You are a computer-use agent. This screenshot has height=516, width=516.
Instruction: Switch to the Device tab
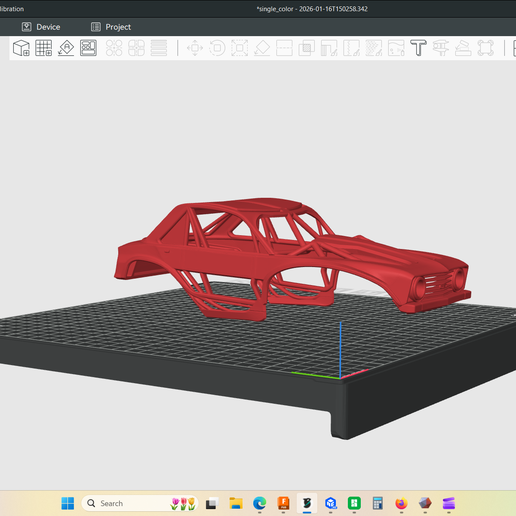point(41,27)
